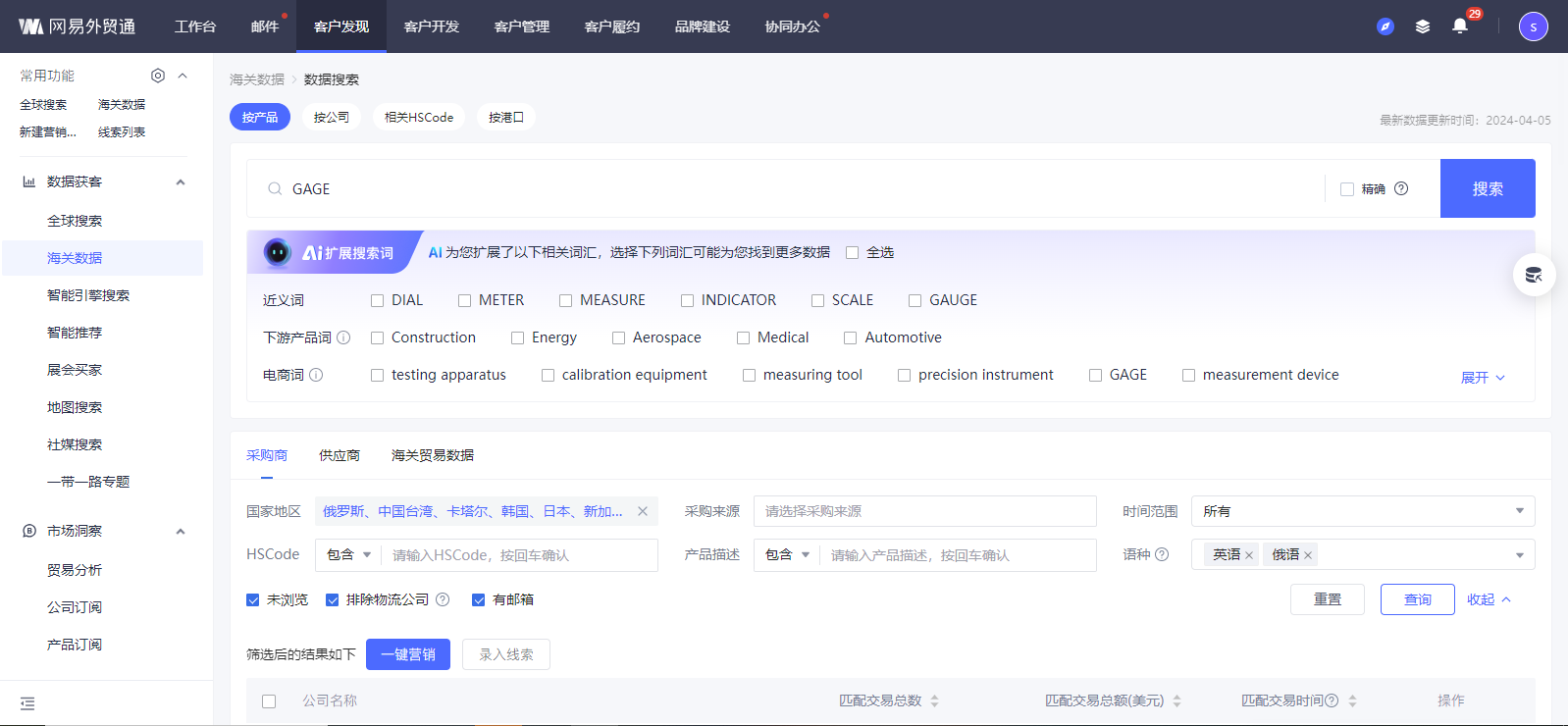Collapse sidebar with bottom-left menu icon
The width and height of the screenshot is (1568, 726).
27,703
